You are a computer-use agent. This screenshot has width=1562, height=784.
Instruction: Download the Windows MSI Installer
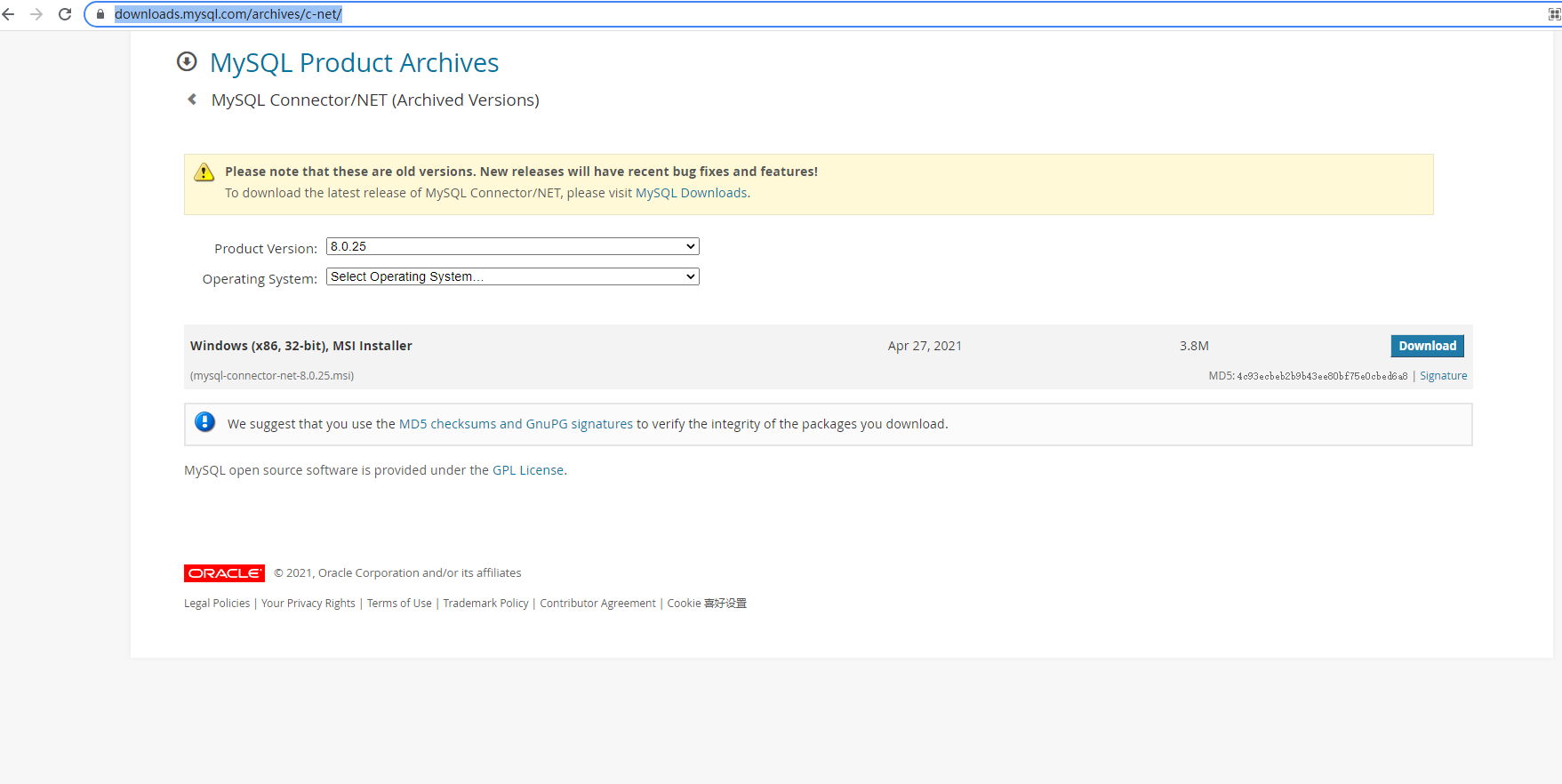pyautogui.click(x=1427, y=346)
